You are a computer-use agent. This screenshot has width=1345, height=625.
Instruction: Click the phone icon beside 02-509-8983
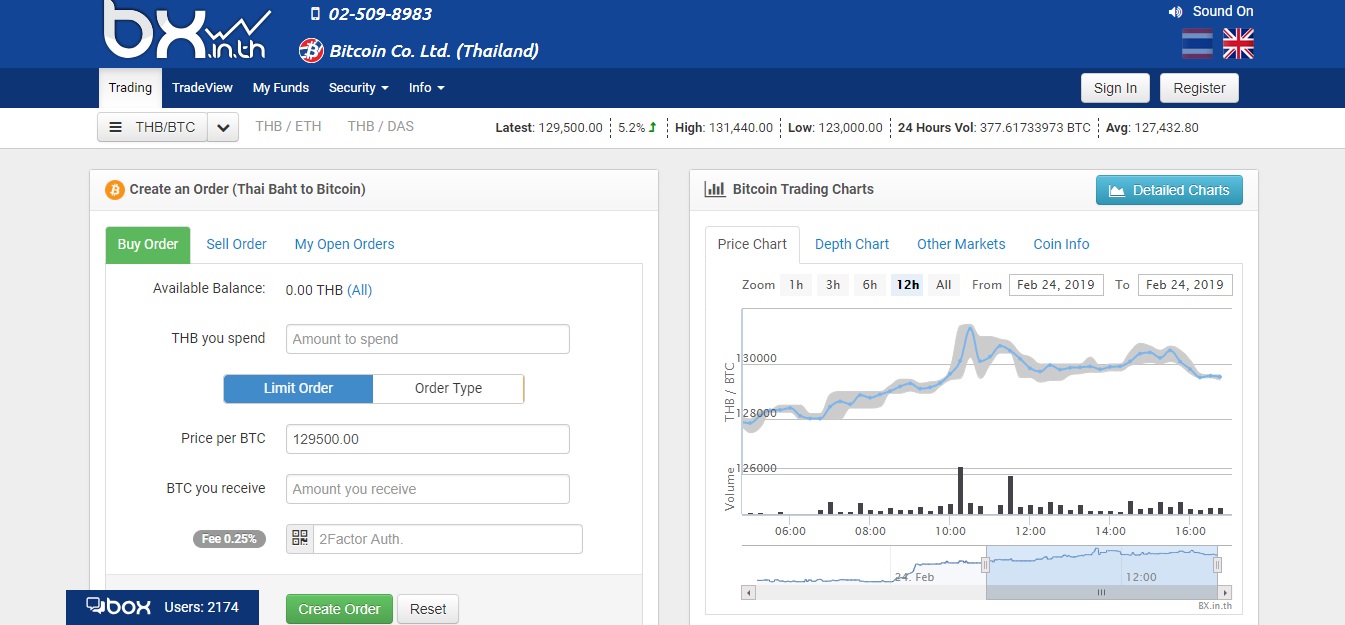point(315,14)
